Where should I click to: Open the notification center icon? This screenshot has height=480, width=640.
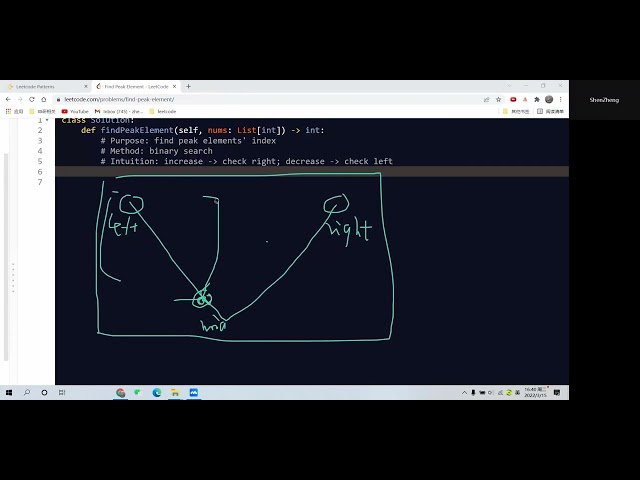(557, 393)
